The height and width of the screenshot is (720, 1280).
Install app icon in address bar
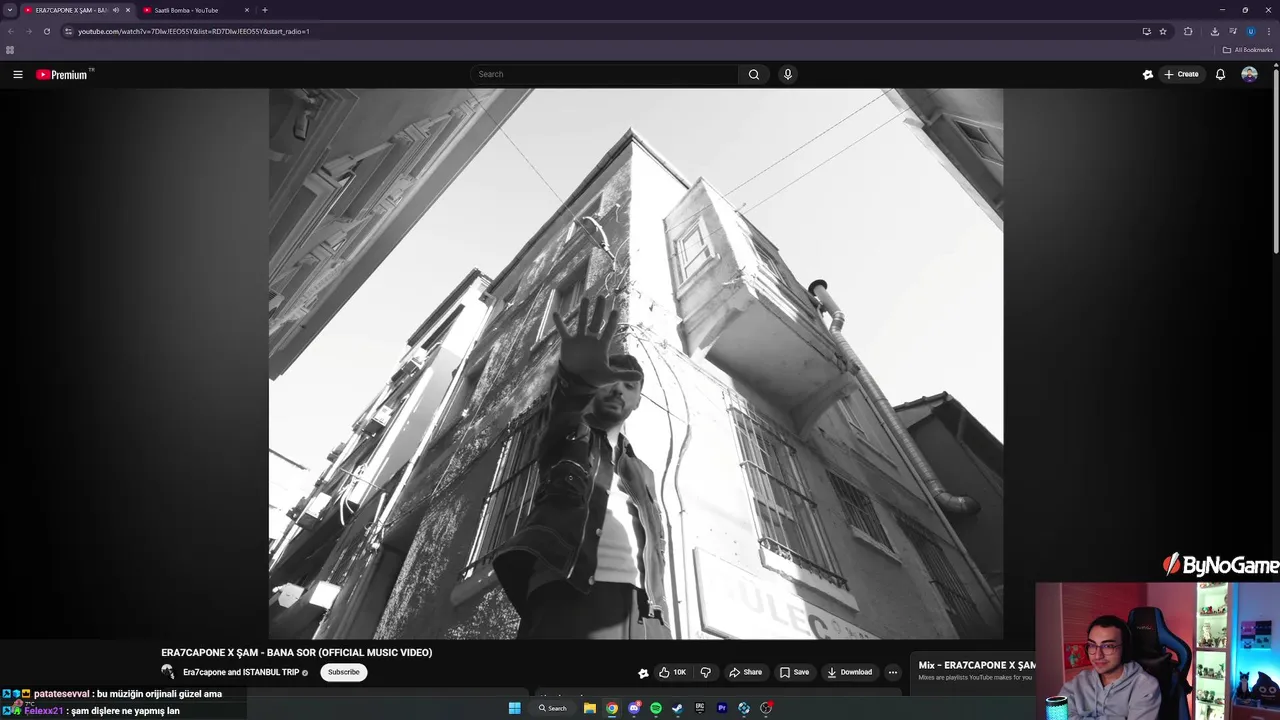(1146, 31)
